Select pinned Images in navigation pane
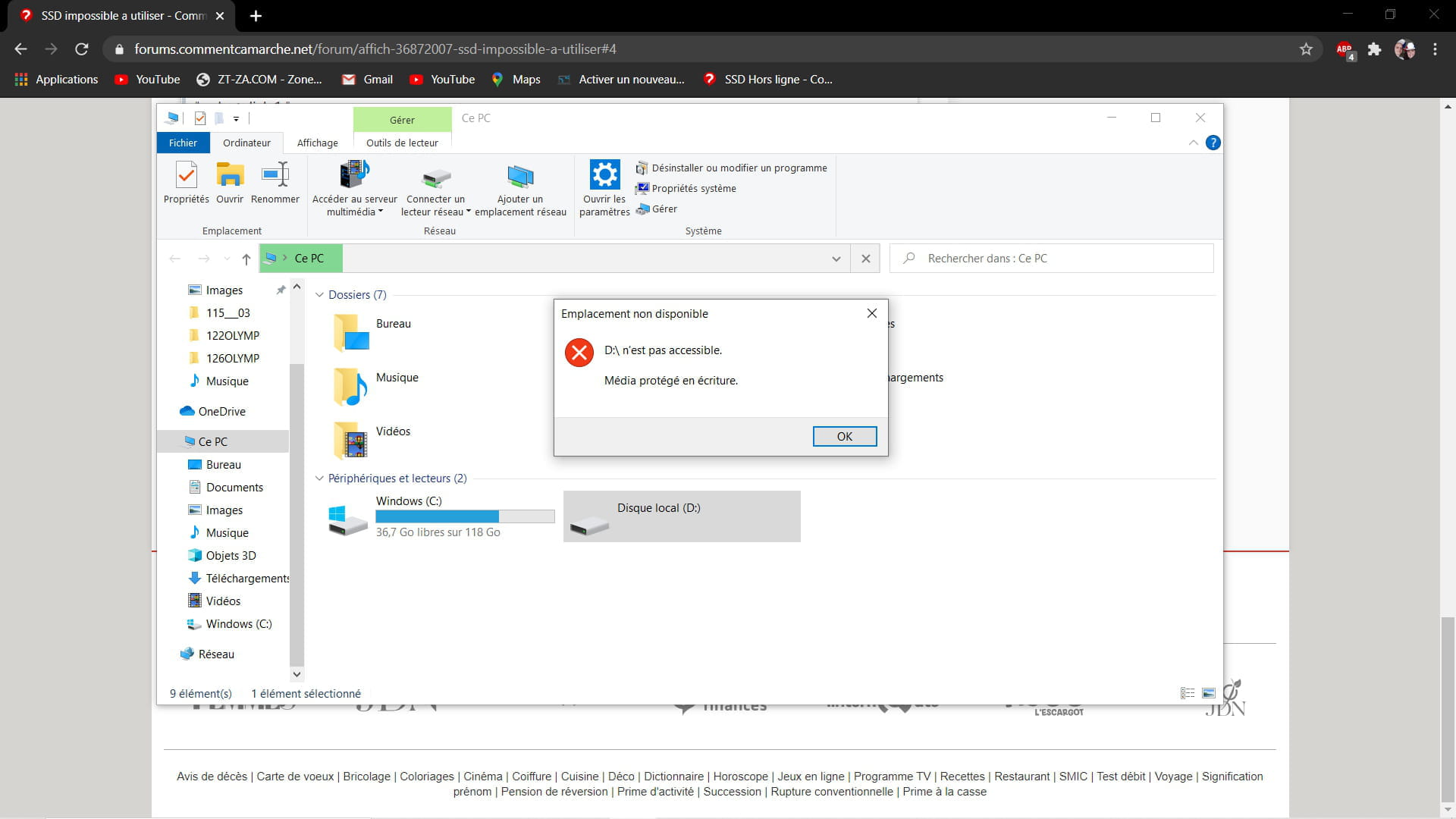The image size is (1456, 819). click(x=224, y=290)
